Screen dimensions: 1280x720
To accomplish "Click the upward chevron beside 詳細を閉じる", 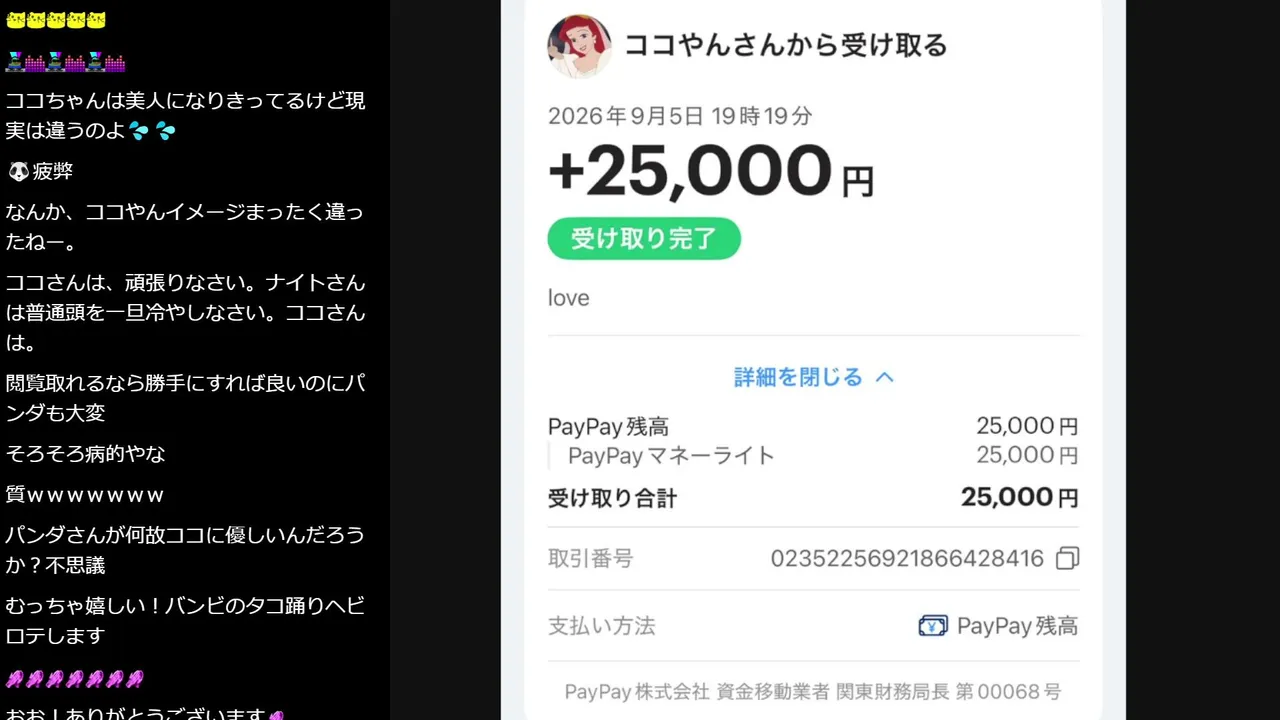I will pyautogui.click(x=884, y=377).
